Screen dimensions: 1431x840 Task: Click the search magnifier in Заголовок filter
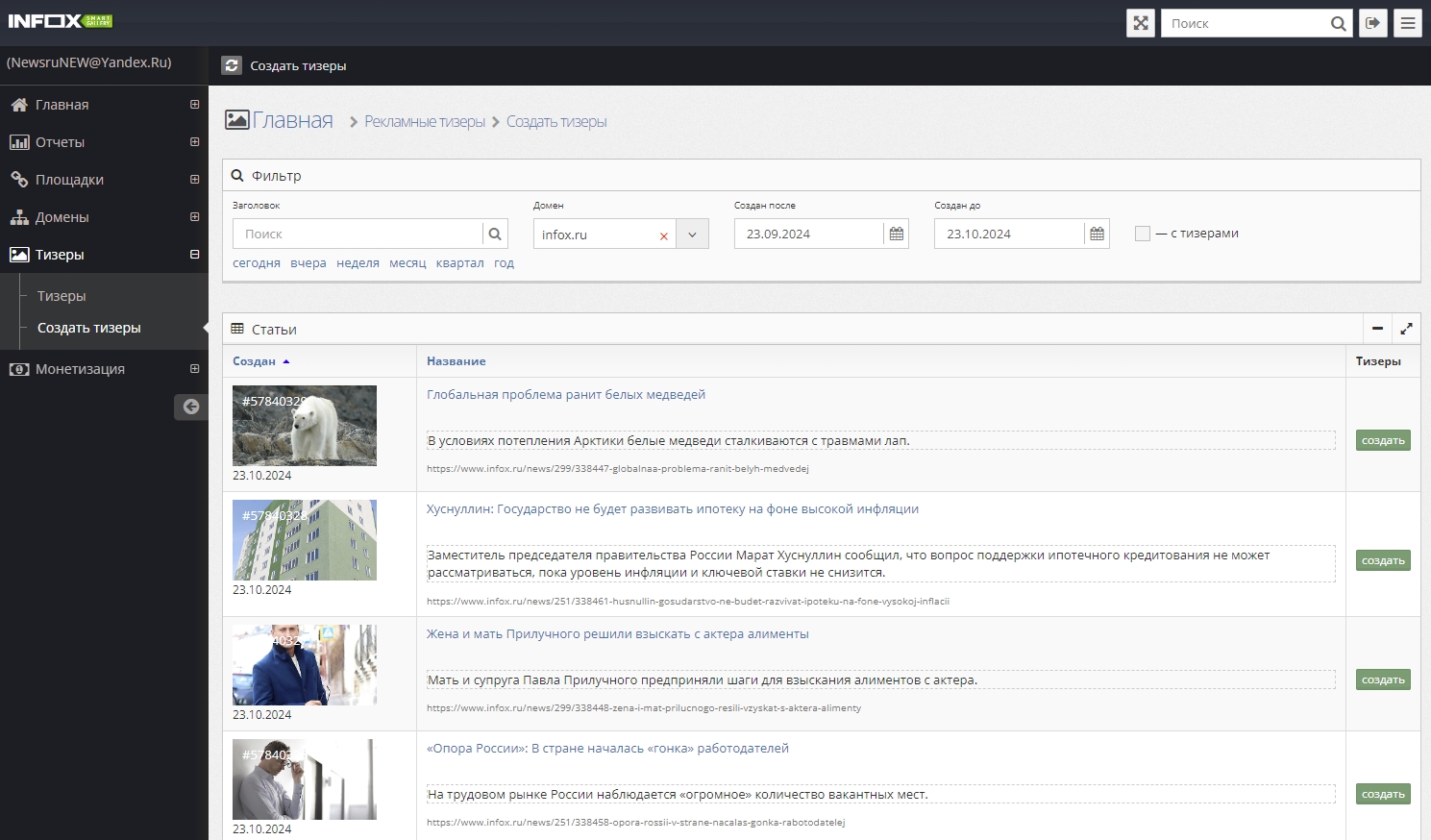(495, 234)
